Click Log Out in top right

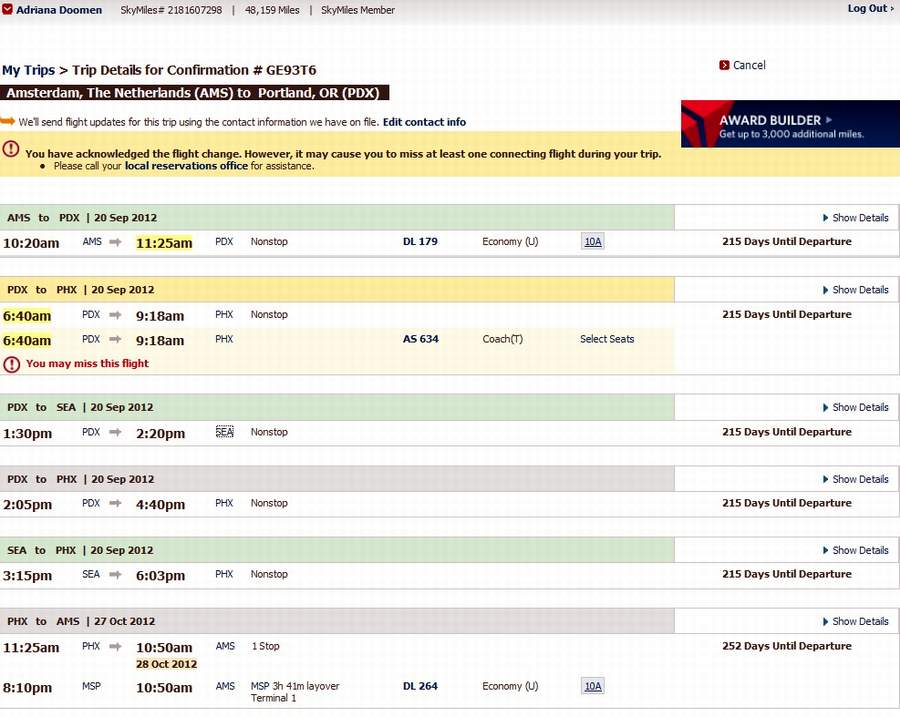tap(869, 9)
